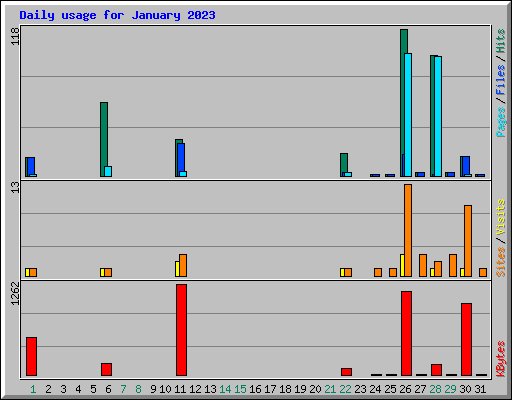This screenshot has height=400, width=512.
Task: Click the green day label '21'
Action: click(x=330, y=389)
